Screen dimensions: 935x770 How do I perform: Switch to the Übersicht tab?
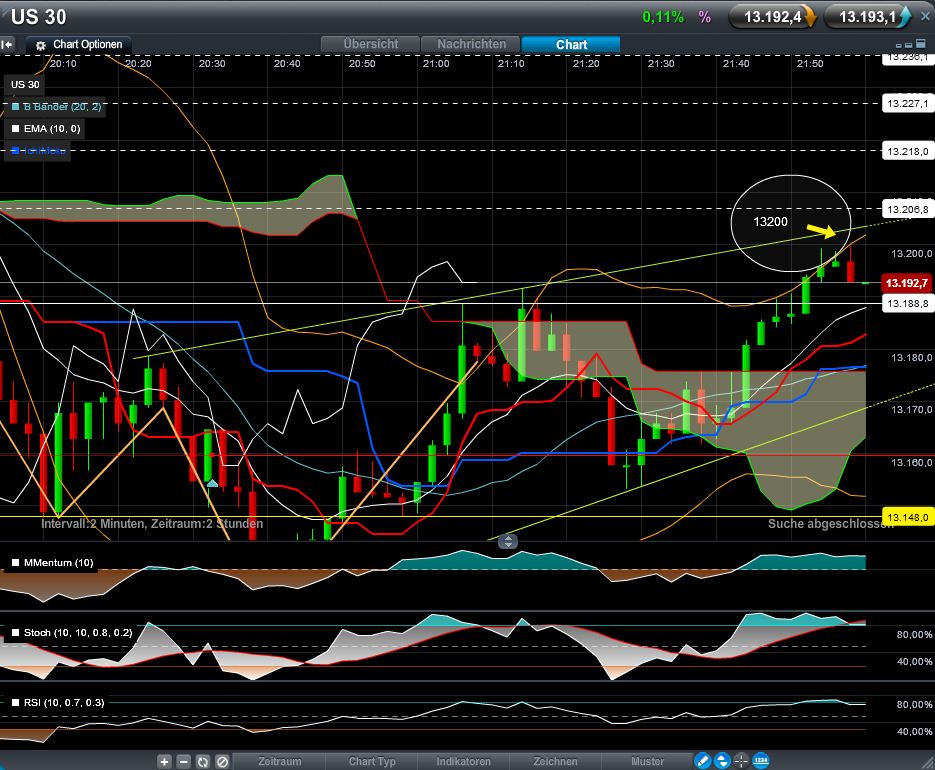(x=370, y=44)
